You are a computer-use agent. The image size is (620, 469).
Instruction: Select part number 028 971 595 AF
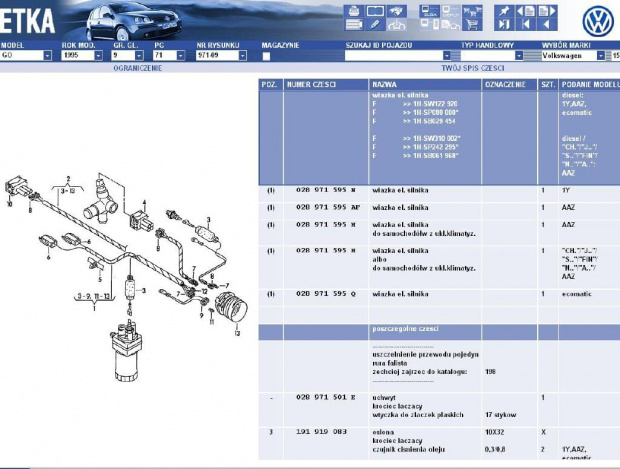328,208
